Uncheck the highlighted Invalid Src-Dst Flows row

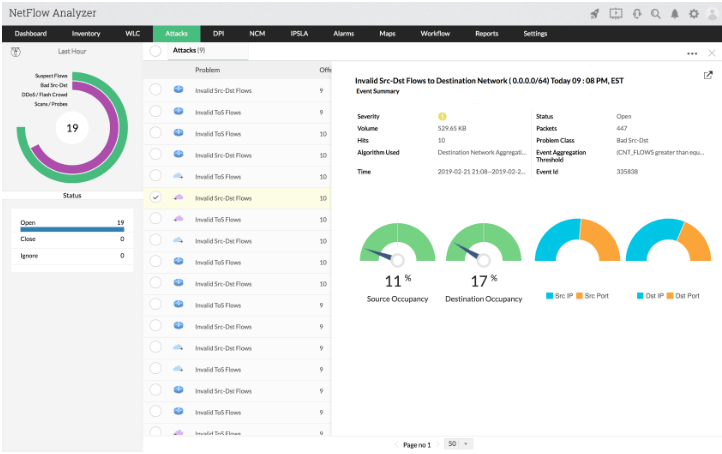tap(155, 197)
